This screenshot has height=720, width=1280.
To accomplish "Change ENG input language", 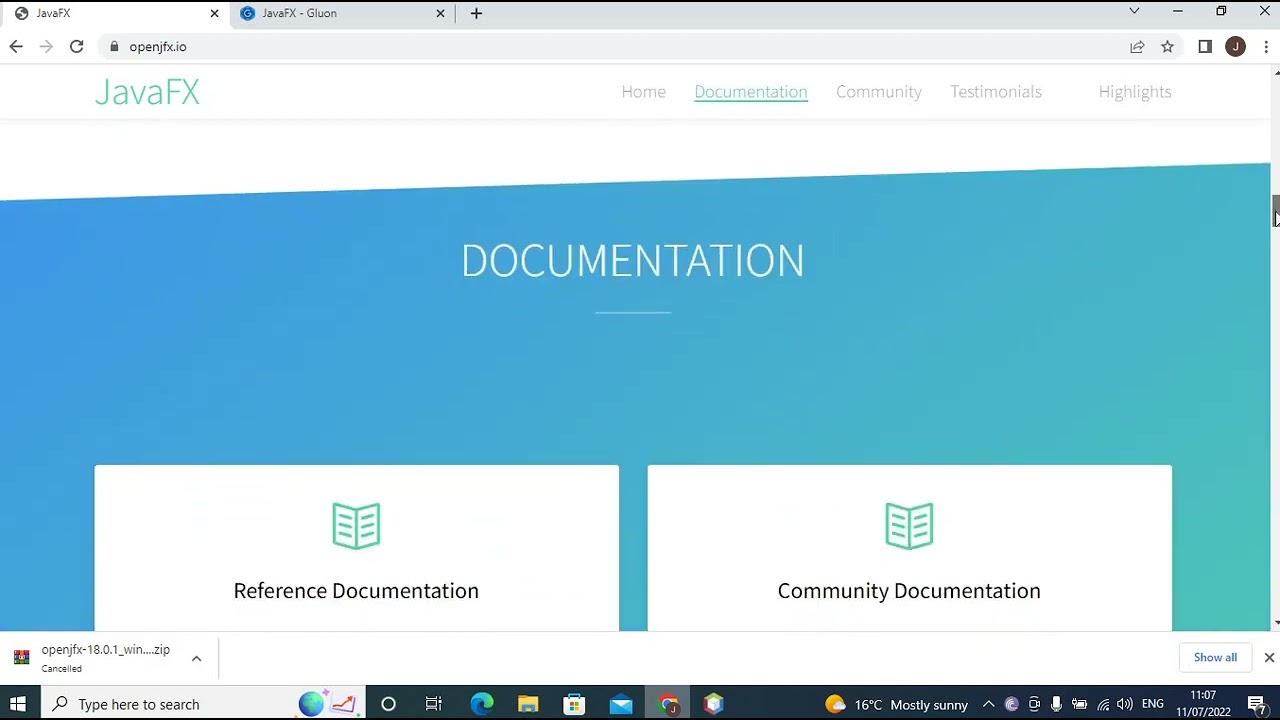I will coord(1152,704).
